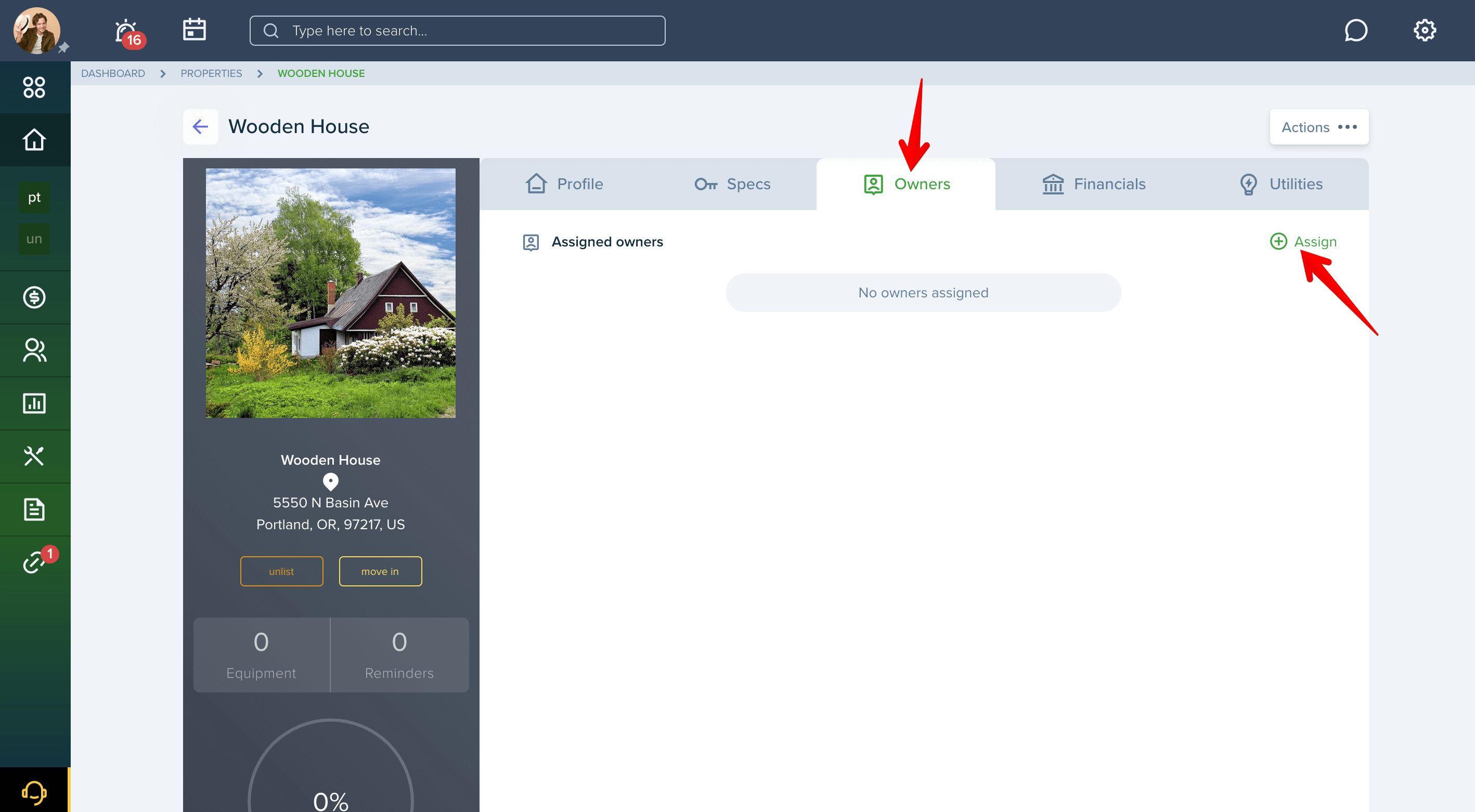
Task: Click the move in button
Action: 380,571
